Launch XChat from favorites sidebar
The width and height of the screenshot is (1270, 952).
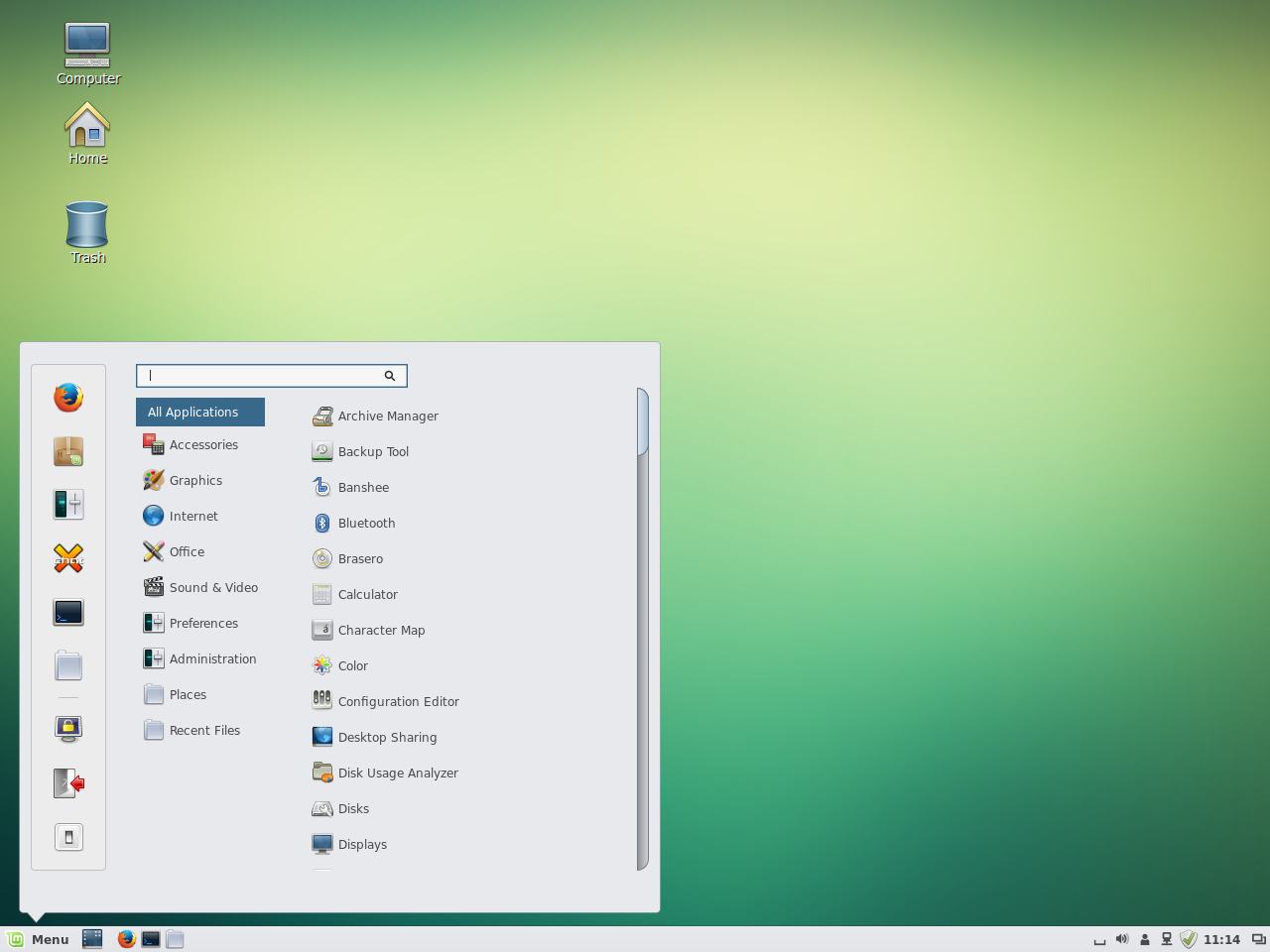[68, 558]
